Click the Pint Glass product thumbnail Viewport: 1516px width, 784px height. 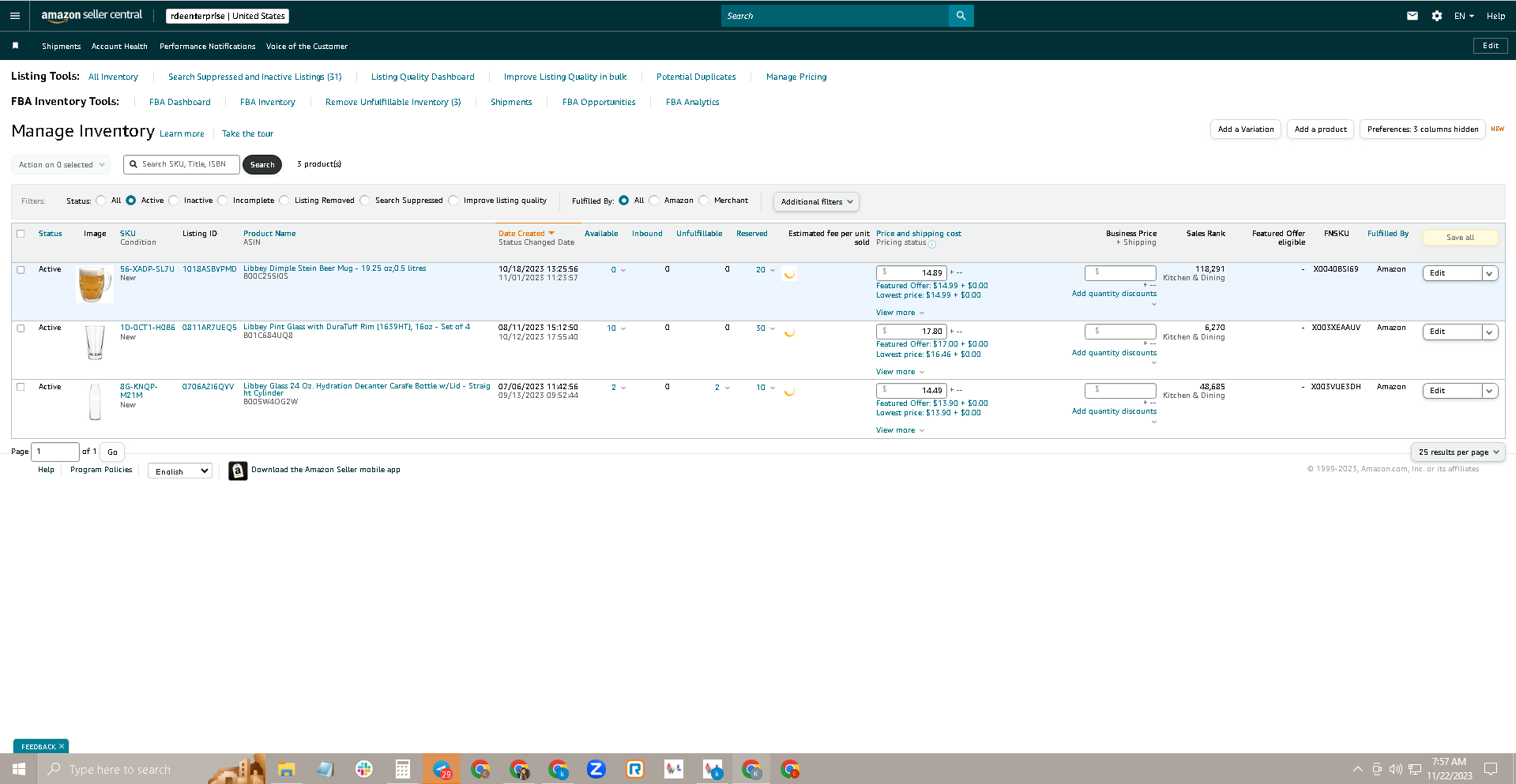(95, 343)
